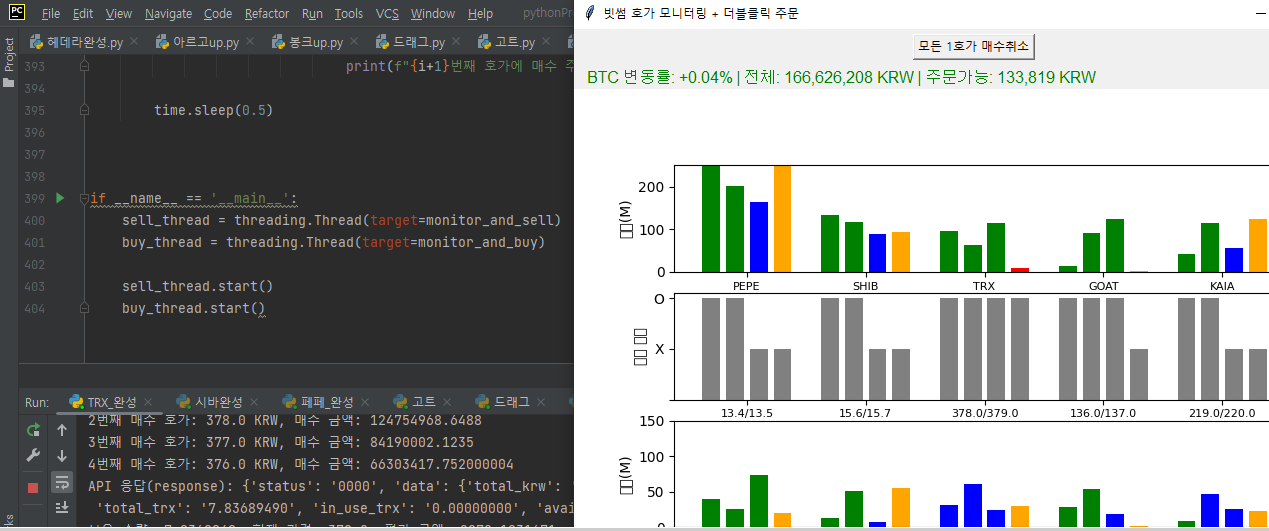The image size is (1269, 531).
Task: Click line number 401 in the gutter
Action: pyautogui.click(x=35, y=242)
